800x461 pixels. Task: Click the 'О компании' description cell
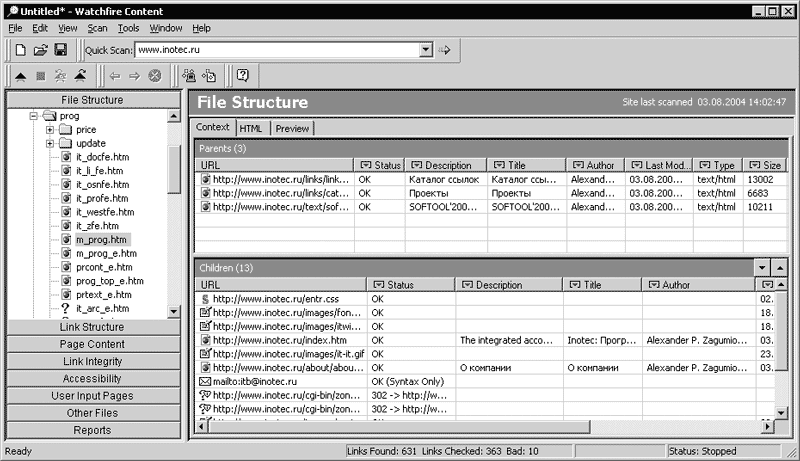[x=485, y=368]
